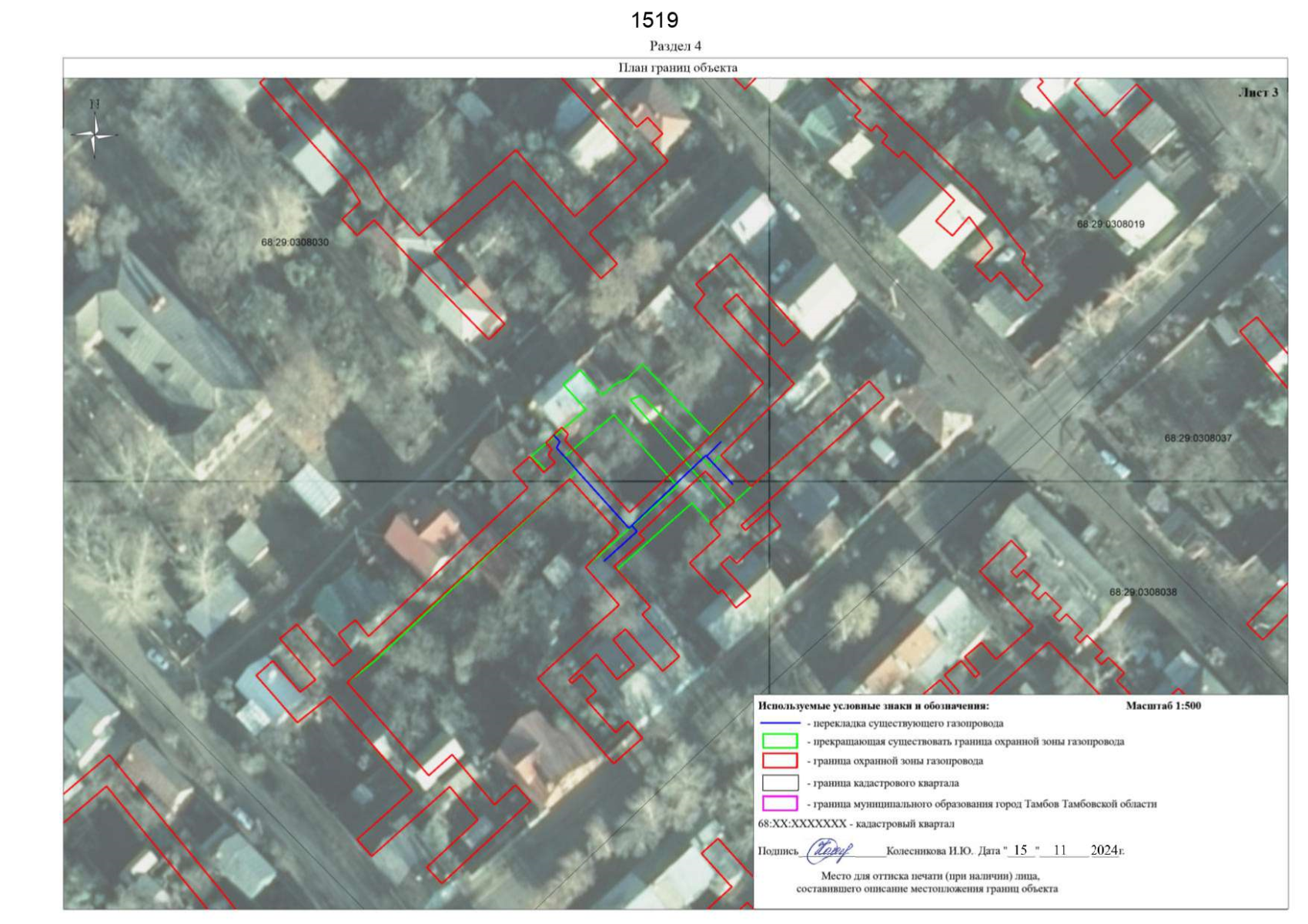This screenshot has height=924, width=1308.
Task: Click the day field showing 15
Action: tap(1020, 850)
